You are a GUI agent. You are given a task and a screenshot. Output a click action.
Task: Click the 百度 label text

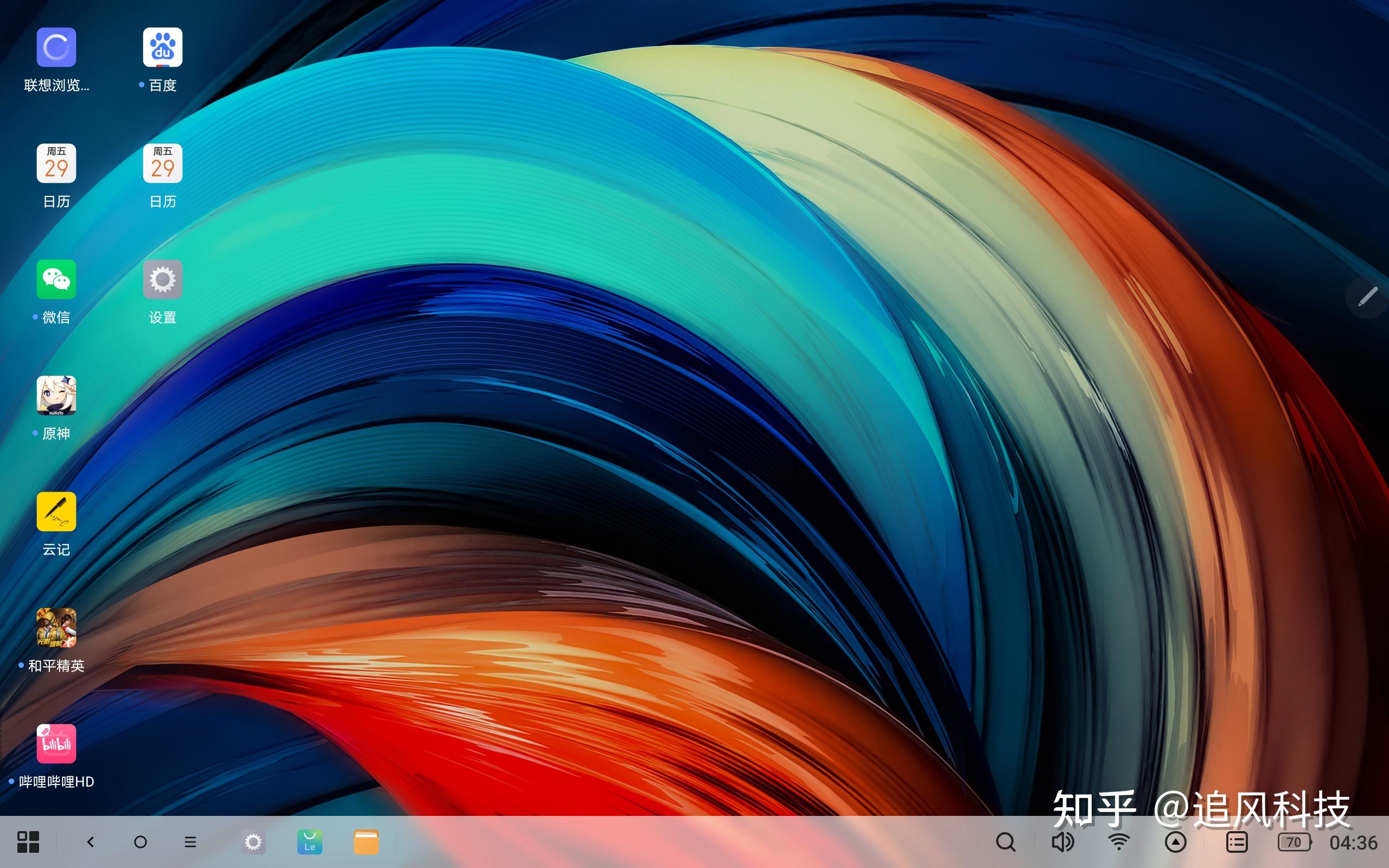click(x=162, y=85)
